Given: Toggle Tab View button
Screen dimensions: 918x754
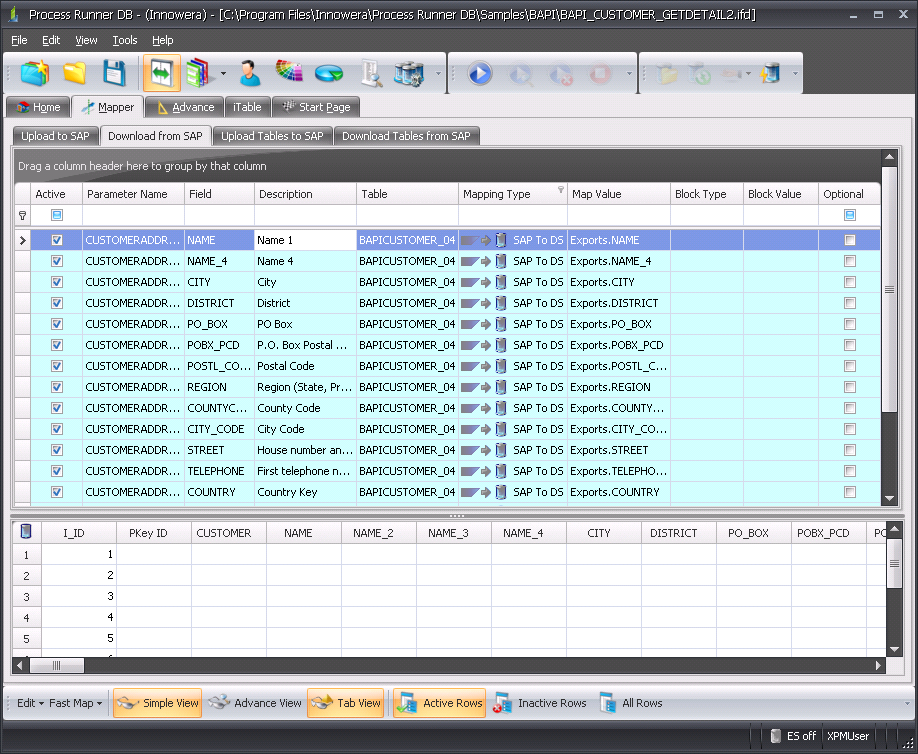Looking at the screenshot, I should coord(345,703).
